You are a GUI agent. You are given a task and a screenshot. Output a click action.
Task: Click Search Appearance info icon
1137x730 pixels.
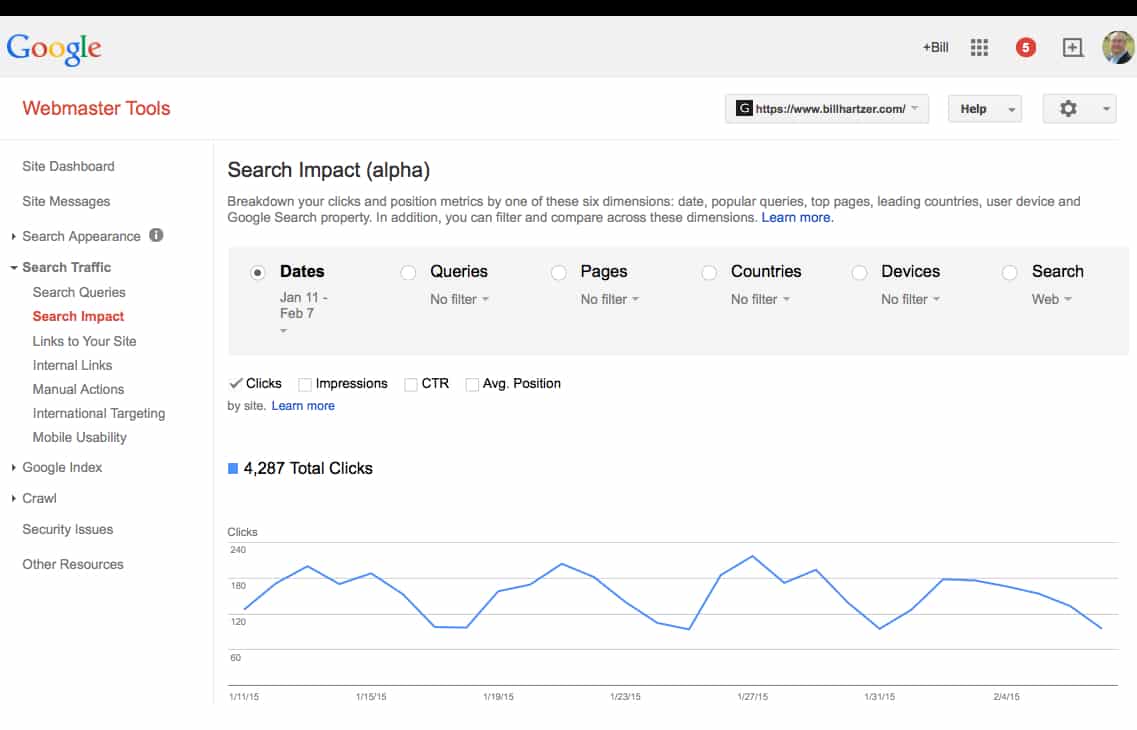coord(156,236)
